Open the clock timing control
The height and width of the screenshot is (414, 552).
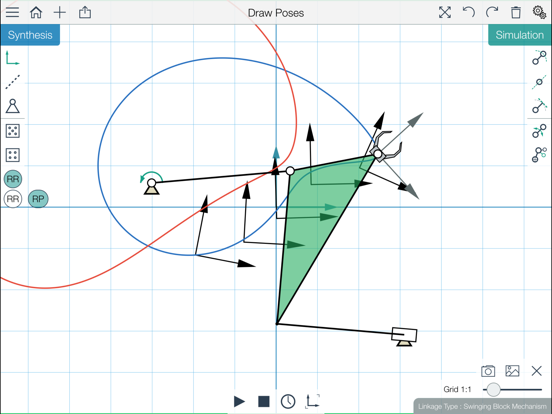[288, 401]
